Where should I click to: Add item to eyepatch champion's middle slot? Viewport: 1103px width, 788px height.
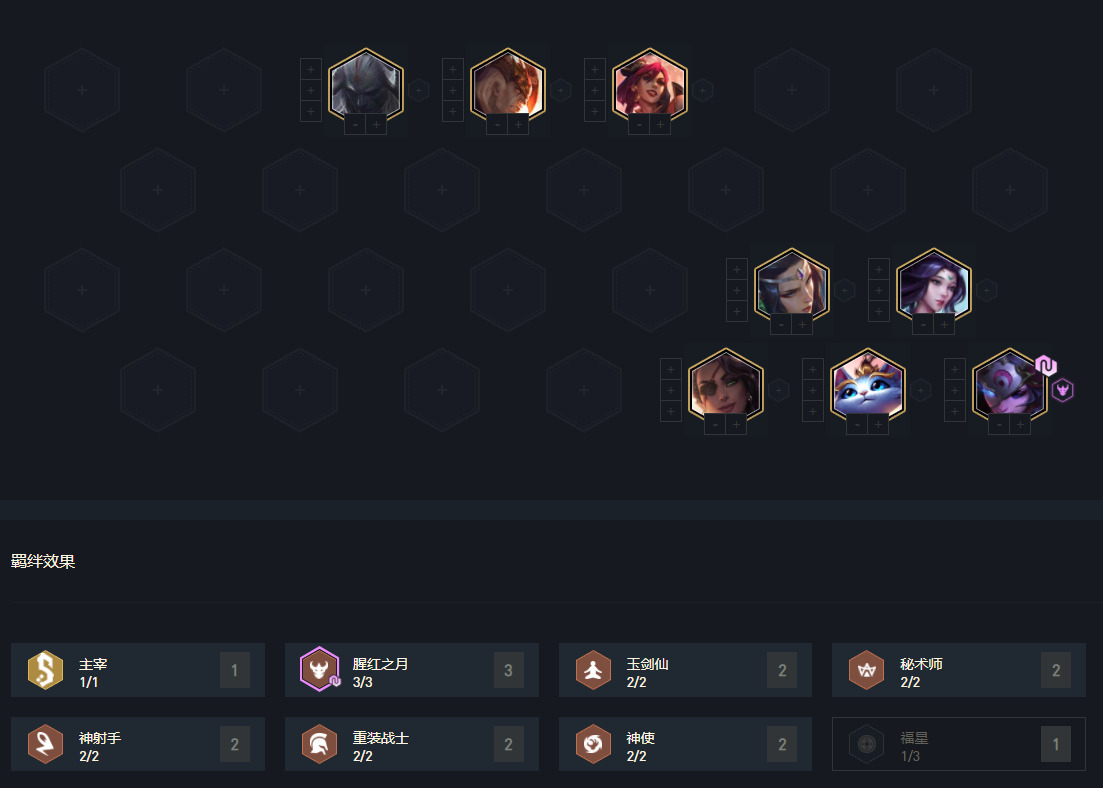[670, 390]
